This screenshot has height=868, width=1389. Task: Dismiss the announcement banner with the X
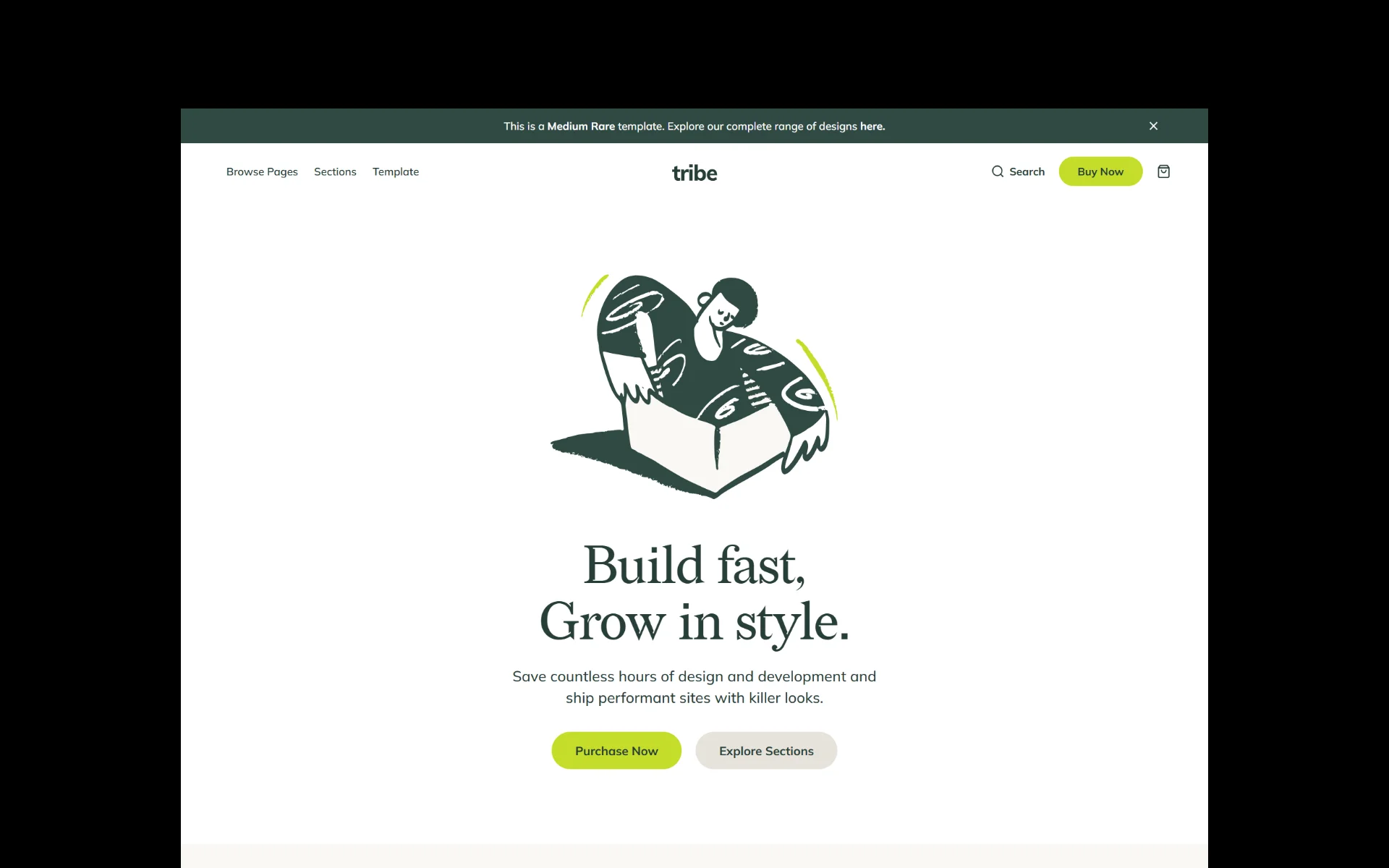1153,126
